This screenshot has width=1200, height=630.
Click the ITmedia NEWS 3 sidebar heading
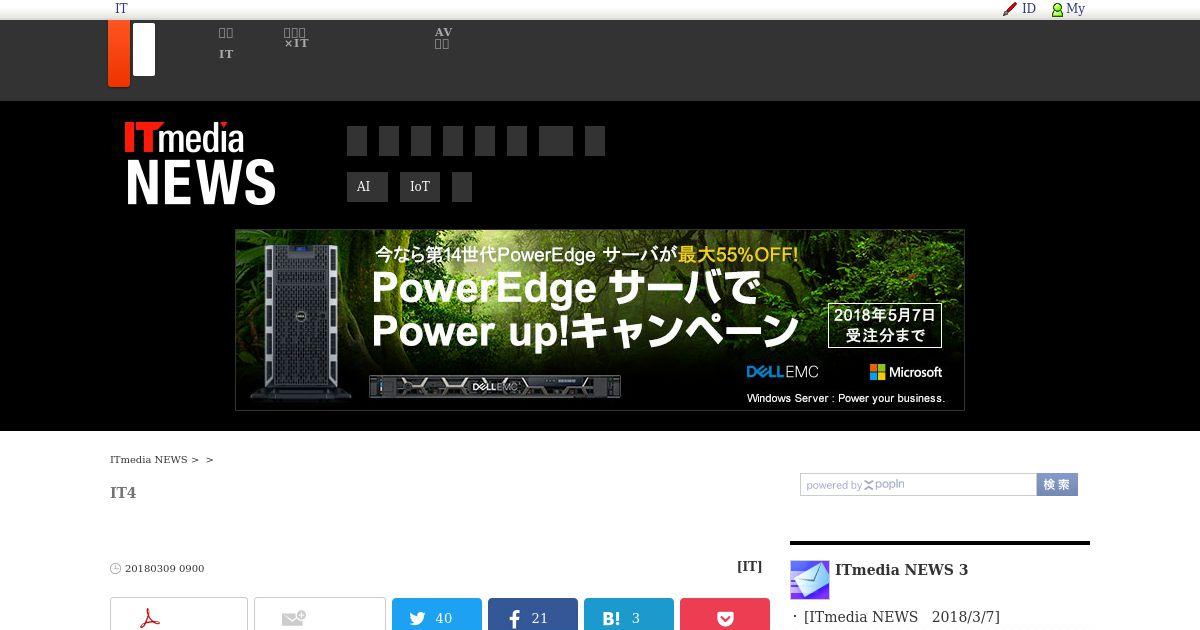coord(901,570)
